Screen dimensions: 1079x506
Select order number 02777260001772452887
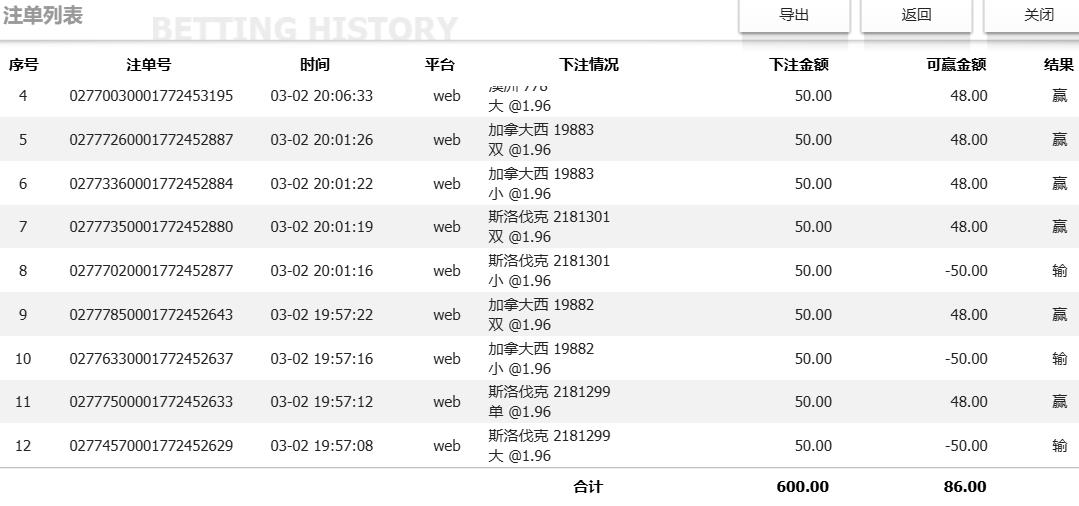(x=151, y=140)
